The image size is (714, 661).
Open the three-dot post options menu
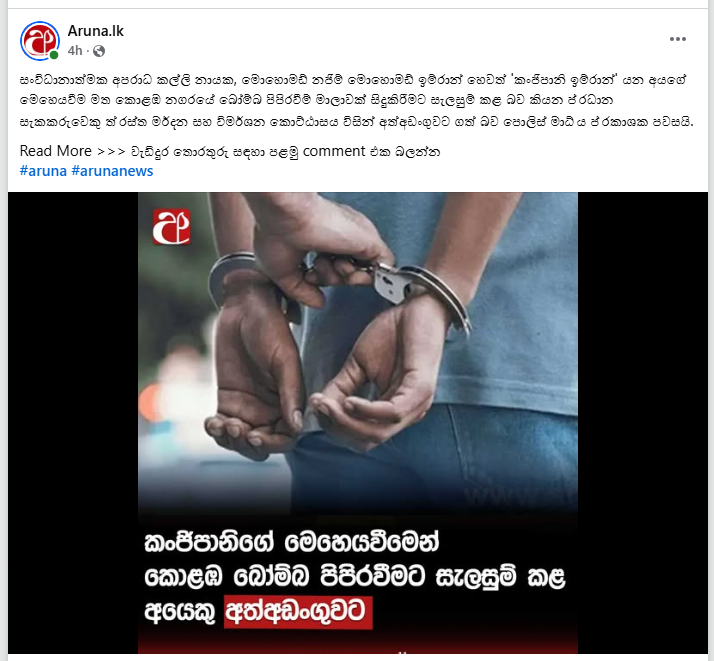(678, 39)
